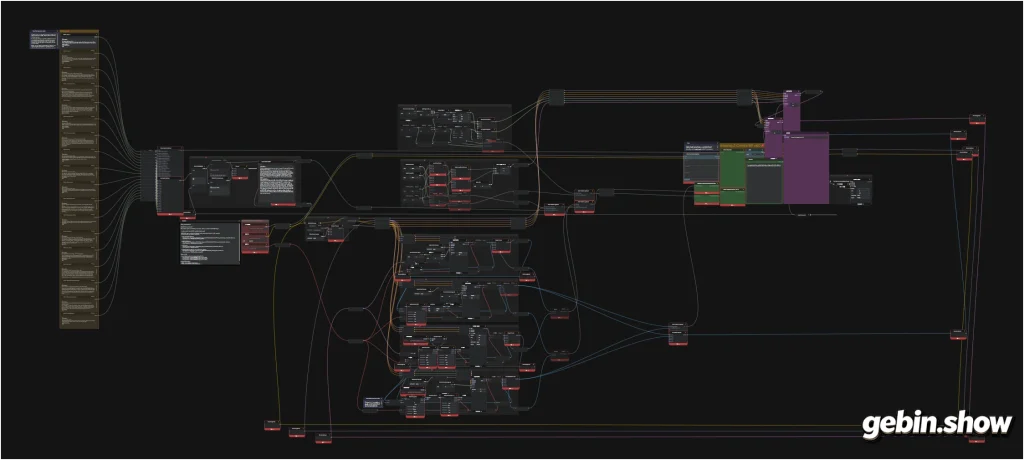Click the dark settings node right of purple node
This screenshot has width=1024, height=460.
[x=849, y=190]
